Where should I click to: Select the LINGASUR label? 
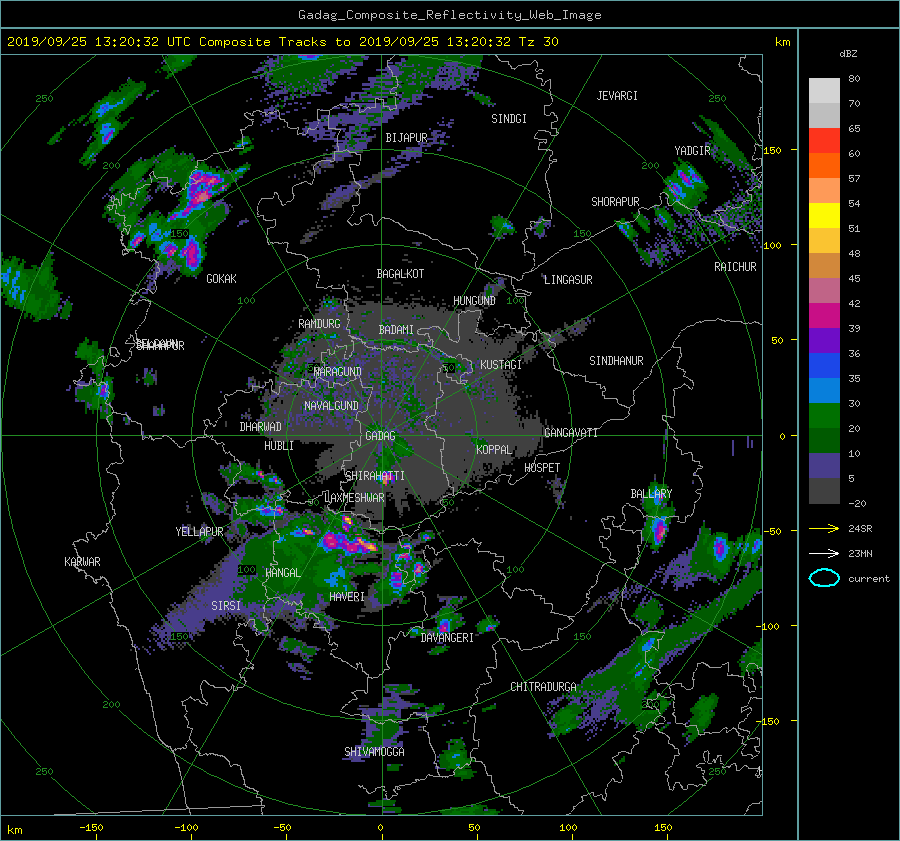click(x=568, y=280)
